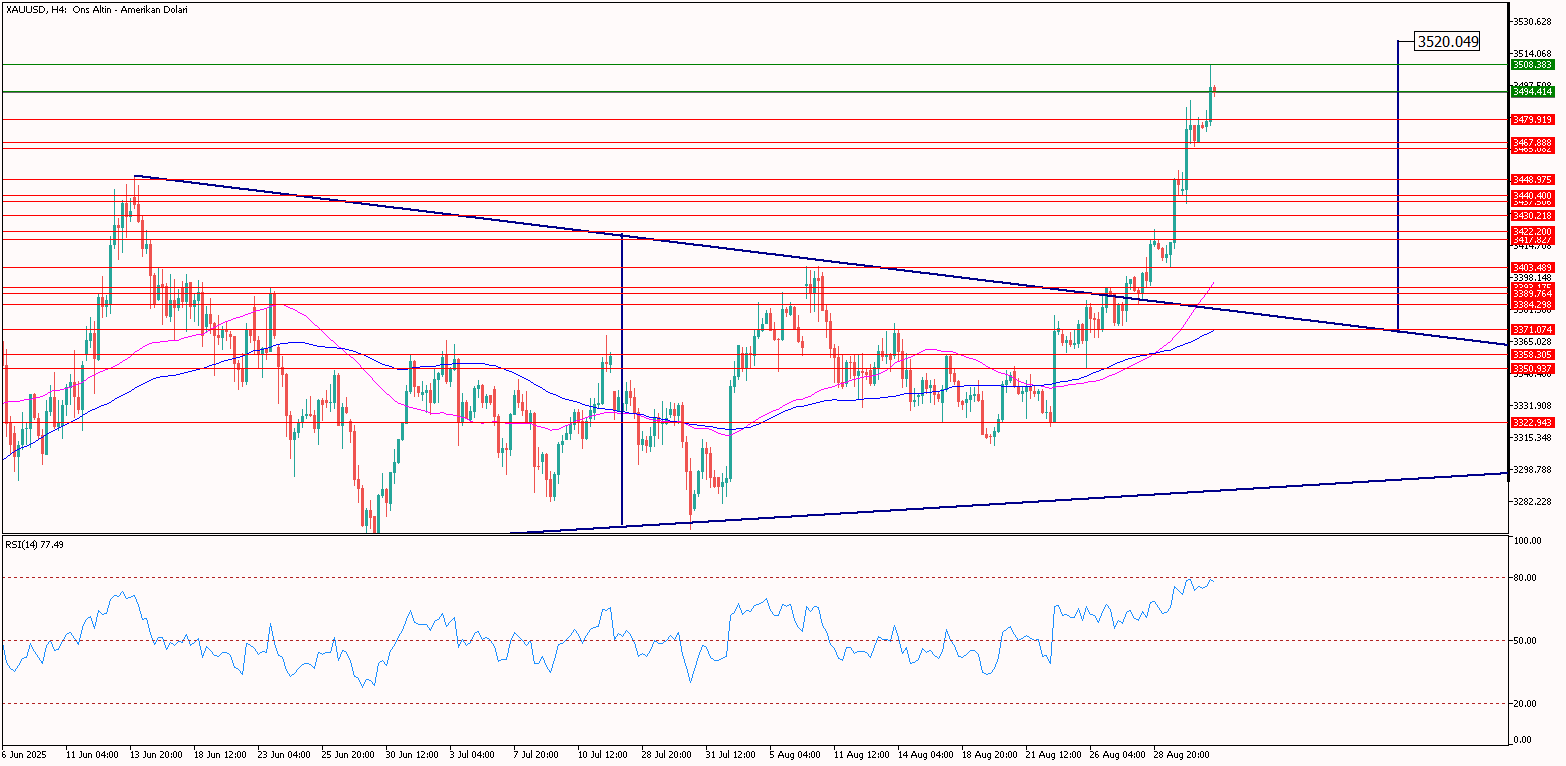This screenshot has width=1566, height=766.
Task: Select the red horizontal line at 3322.943
Action: click(x=755, y=422)
